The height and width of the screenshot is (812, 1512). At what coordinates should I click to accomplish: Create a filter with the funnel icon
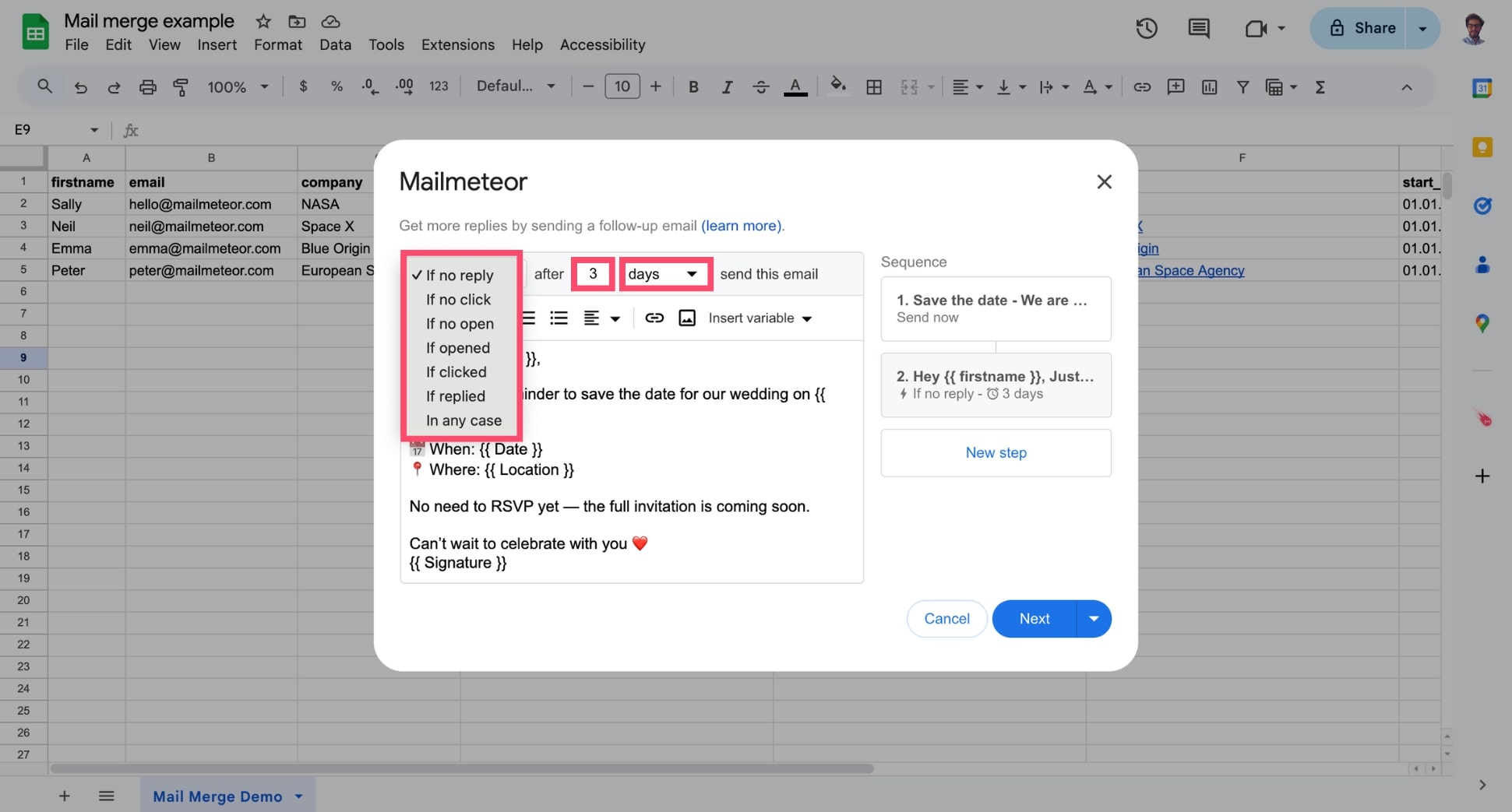(x=1243, y=86)
